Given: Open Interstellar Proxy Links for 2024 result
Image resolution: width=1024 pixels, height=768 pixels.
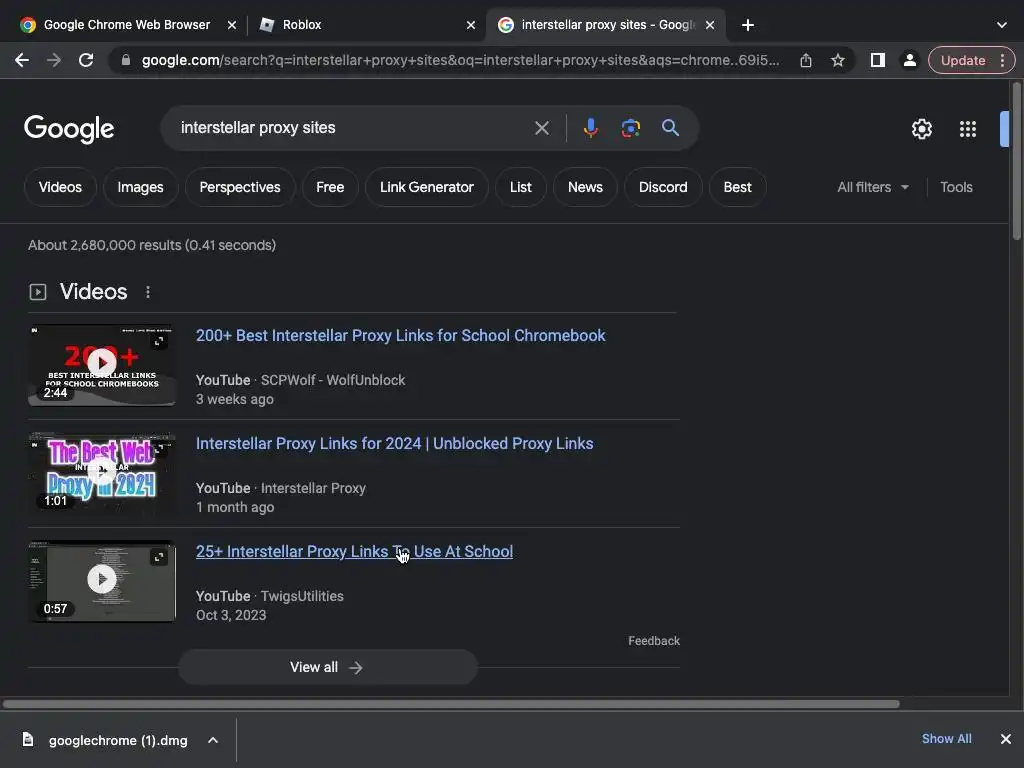Looking at the screenshot, I should [394, 443].
